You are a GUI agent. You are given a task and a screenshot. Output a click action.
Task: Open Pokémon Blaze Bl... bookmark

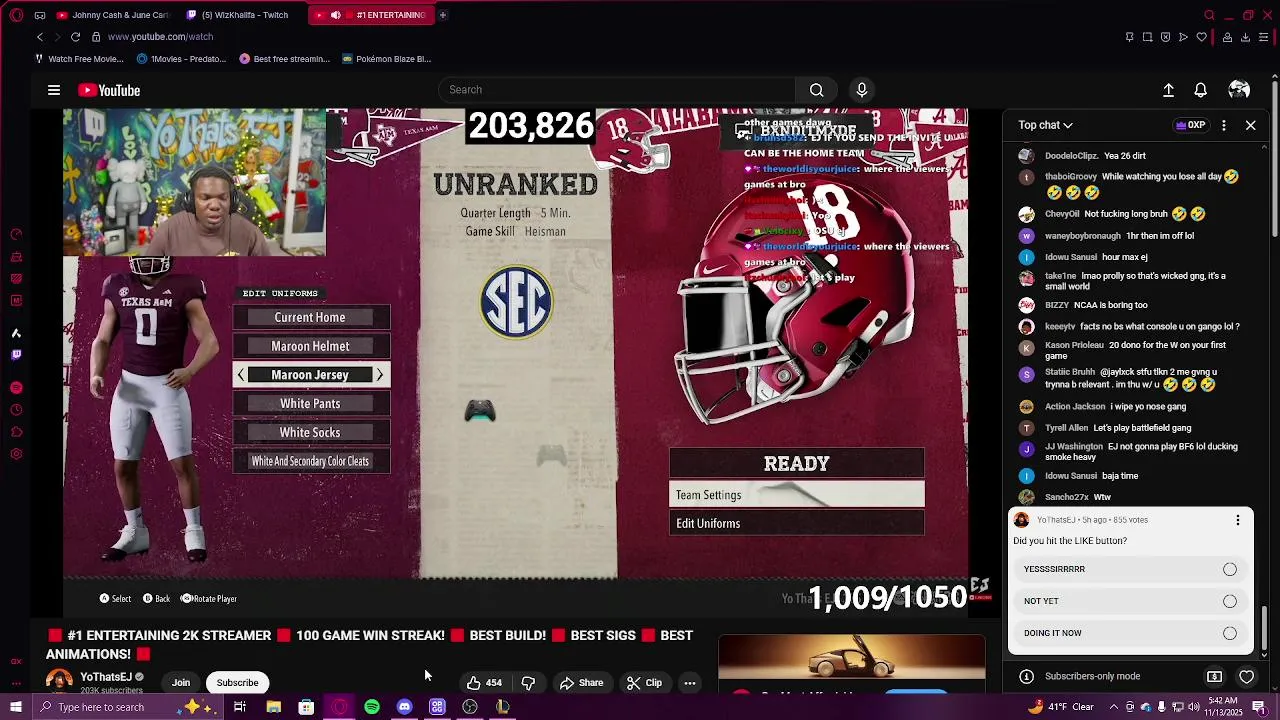(386, 59)
